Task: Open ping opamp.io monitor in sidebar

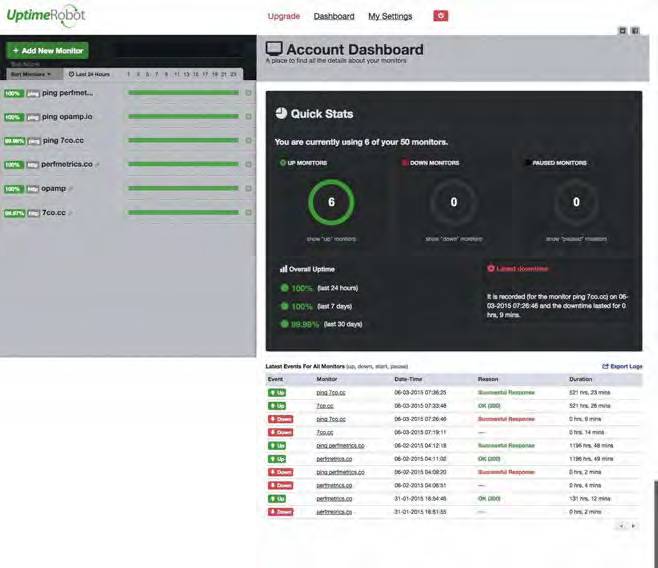Action: [x=67, y=117]
